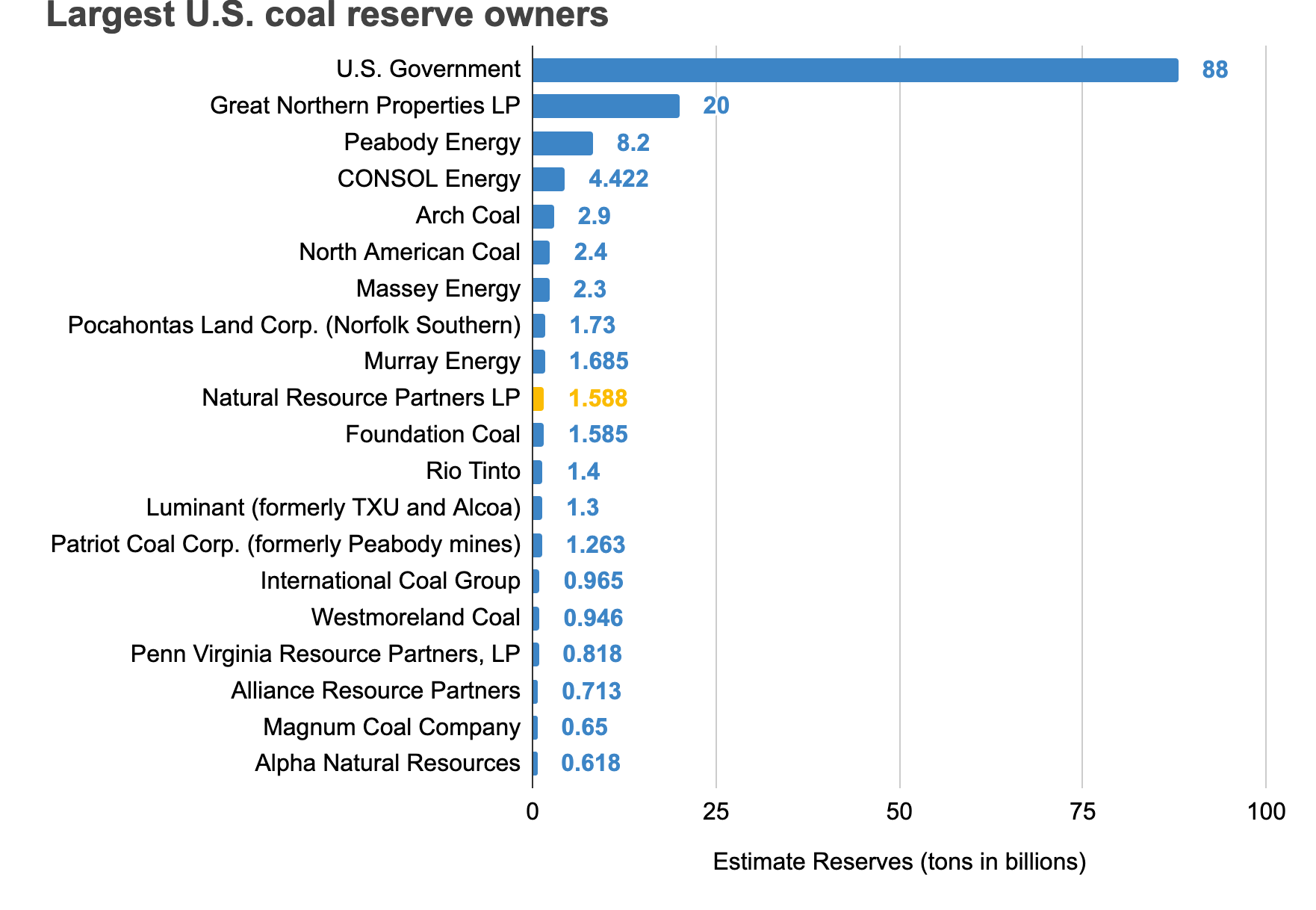Select 'Pocahontas Land Corp. (Norfolk Southern)' label
Image resolution: width=1316 pixels, height=910 pixels.
click(294, 326)
